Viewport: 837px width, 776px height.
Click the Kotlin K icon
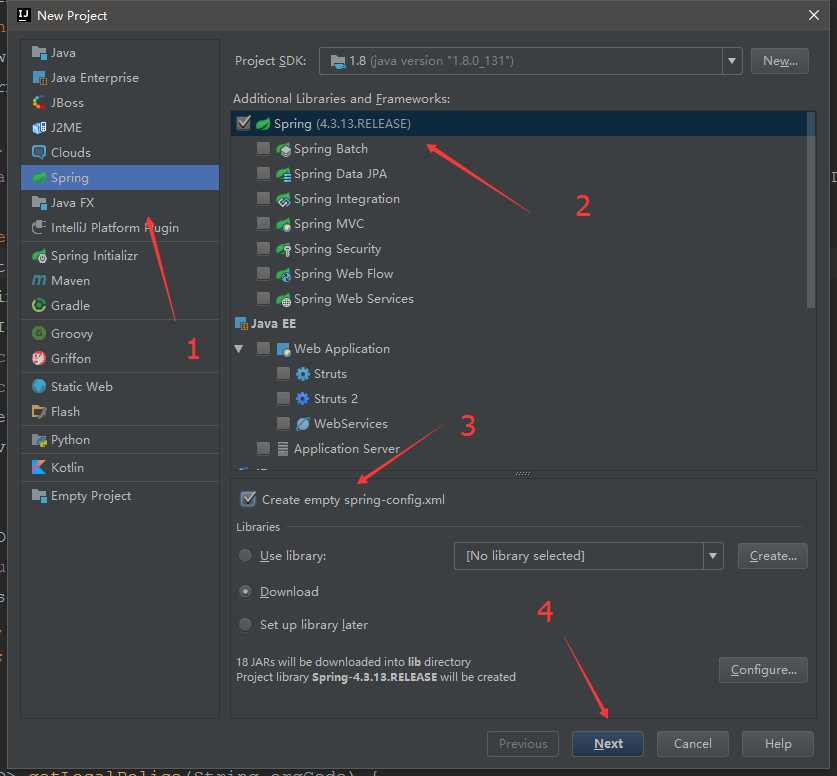[x=39, y=468]
